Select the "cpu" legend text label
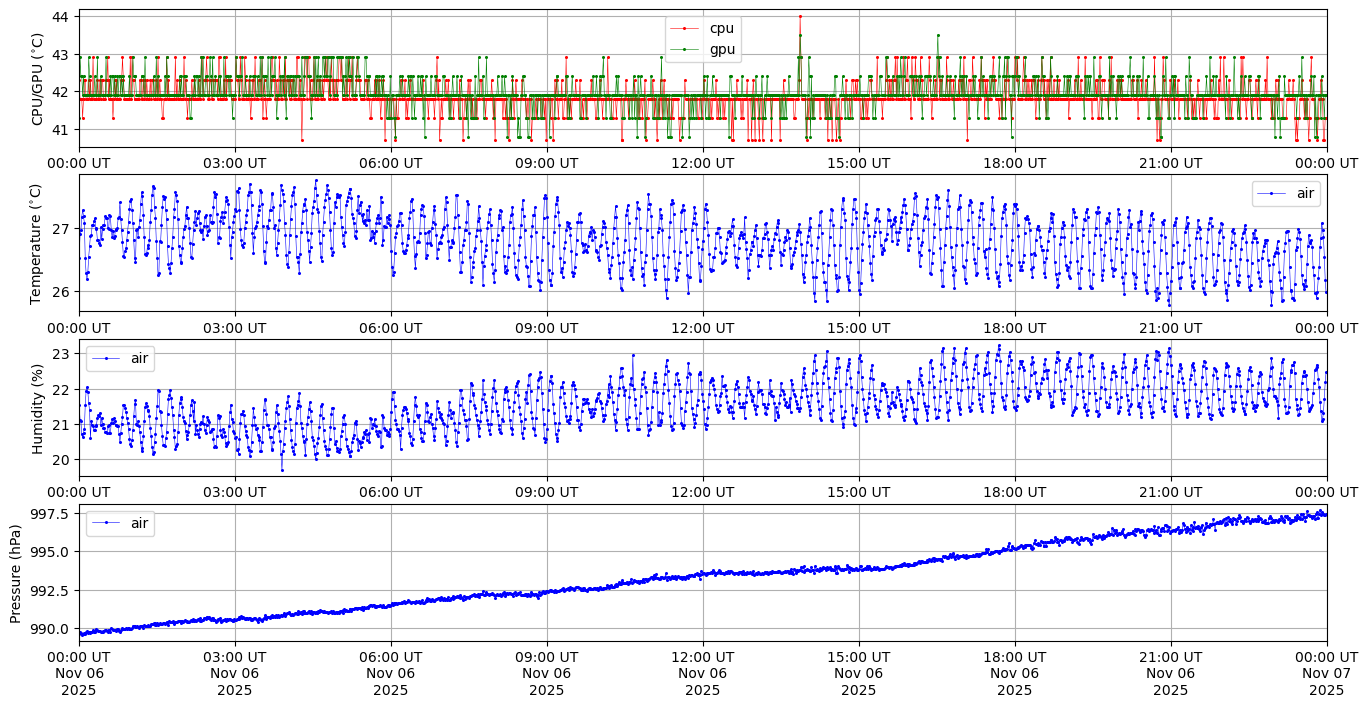Viewport: 1368px width, 707px height. [x=721, y=29]
